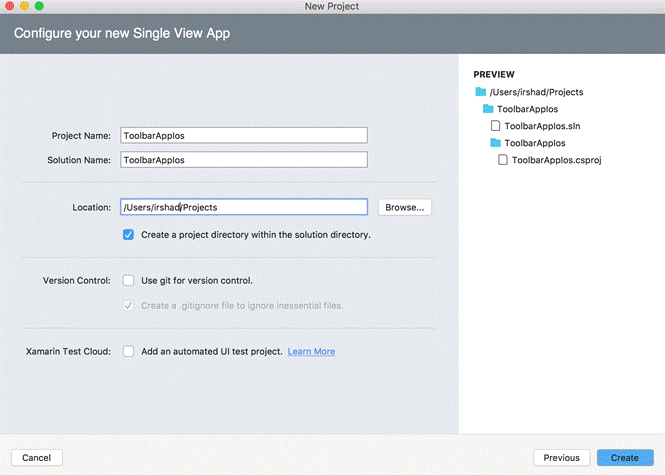The height and width of the screenshot is (475, 665).
Task: Click the top-level ToolbarAppIos folder icon
Action: (488, 109)
